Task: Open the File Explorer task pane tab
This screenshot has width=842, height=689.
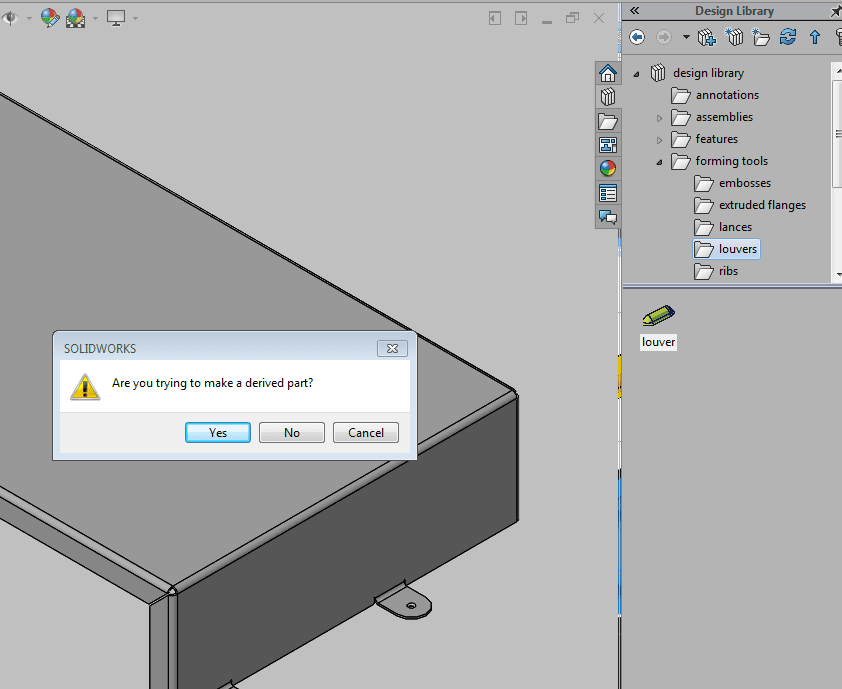Action: tap(607, 121)
